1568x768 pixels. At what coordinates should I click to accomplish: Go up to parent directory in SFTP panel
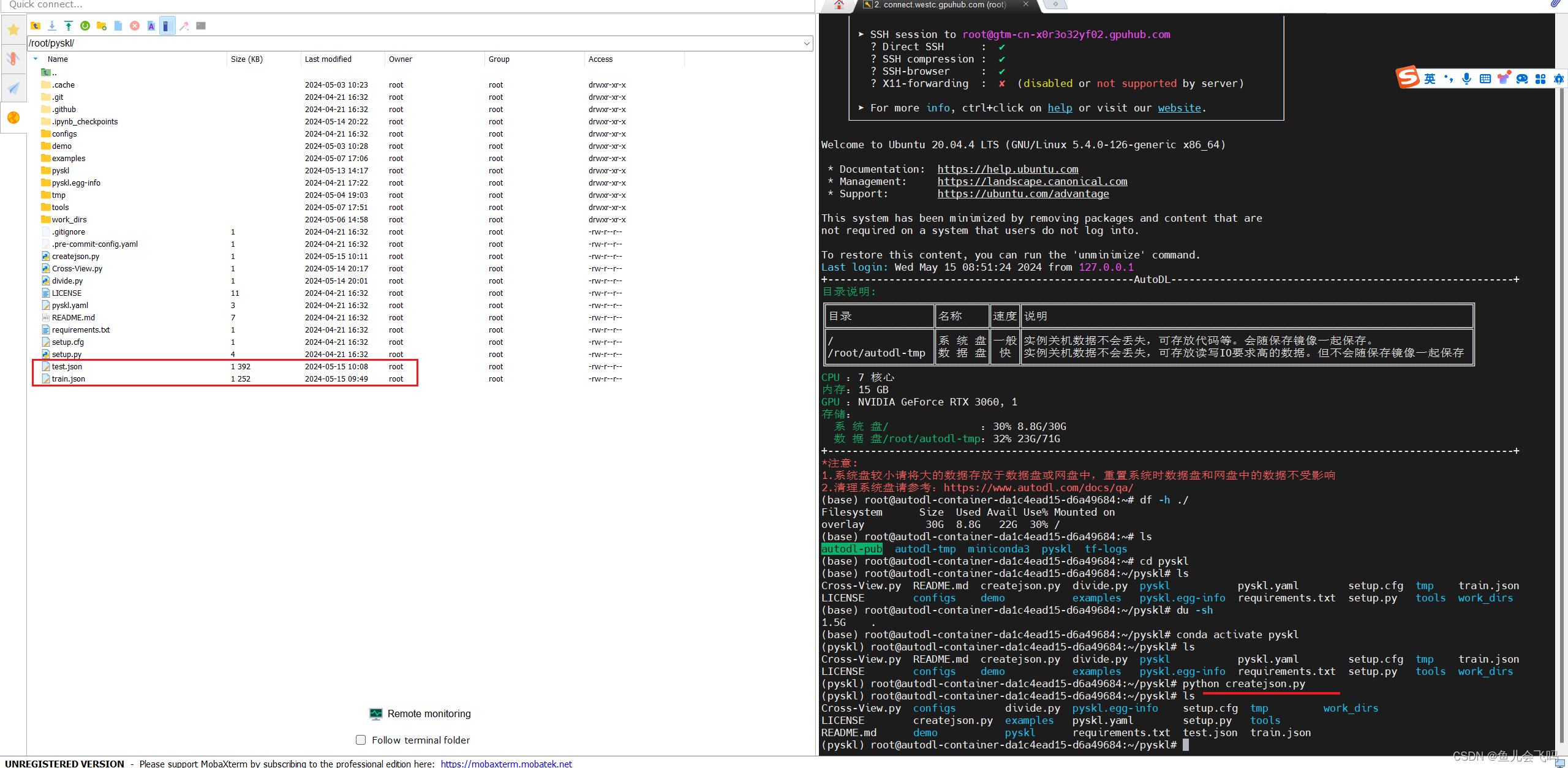(35, 26)
